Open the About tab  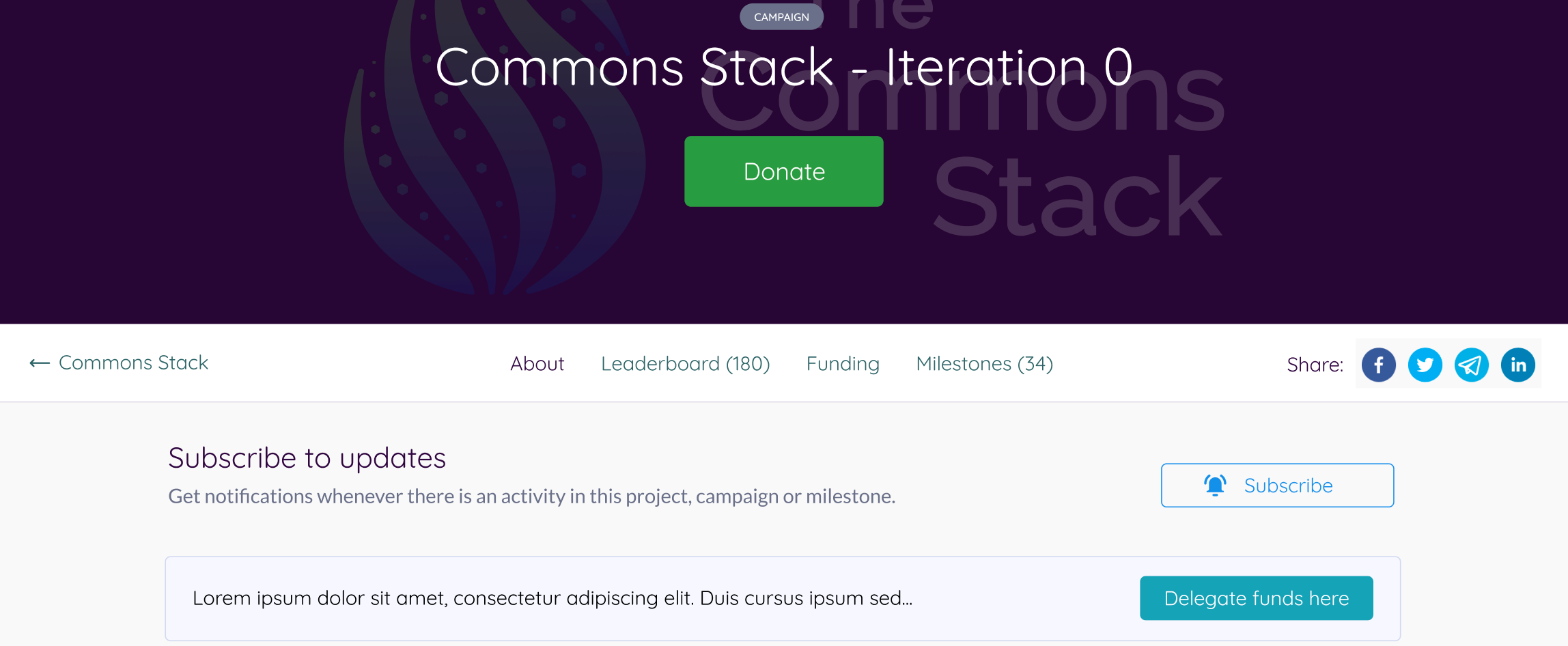[x=537, y=364]
